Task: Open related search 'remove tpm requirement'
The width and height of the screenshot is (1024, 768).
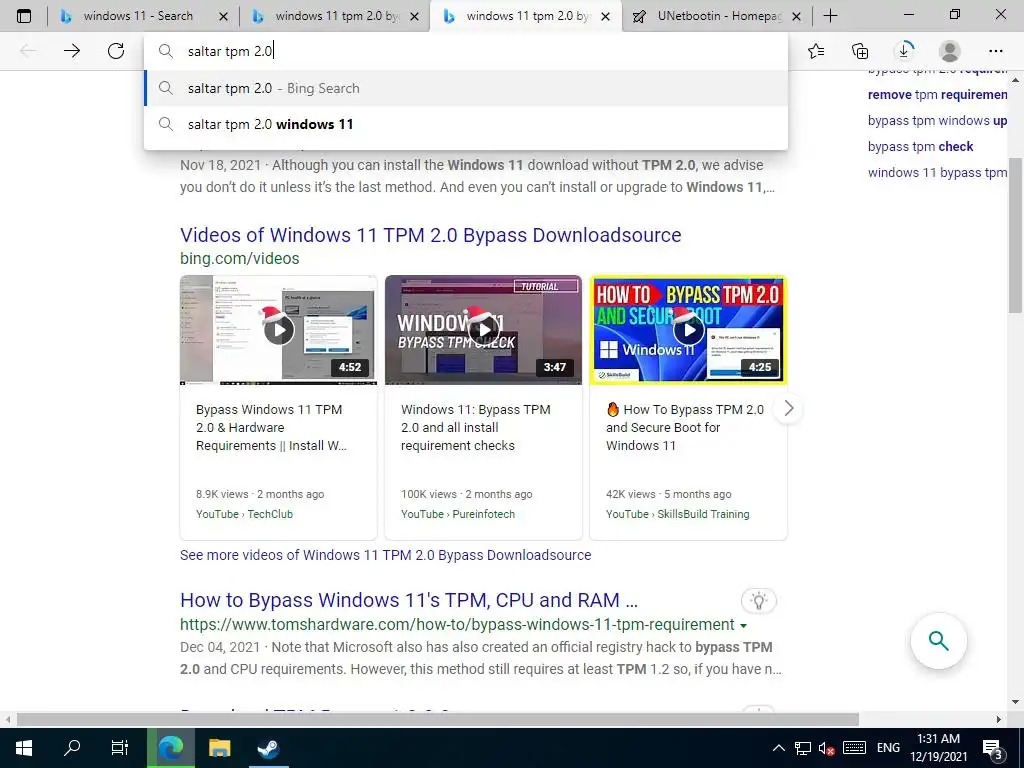Action: click(x=938, y=95)
